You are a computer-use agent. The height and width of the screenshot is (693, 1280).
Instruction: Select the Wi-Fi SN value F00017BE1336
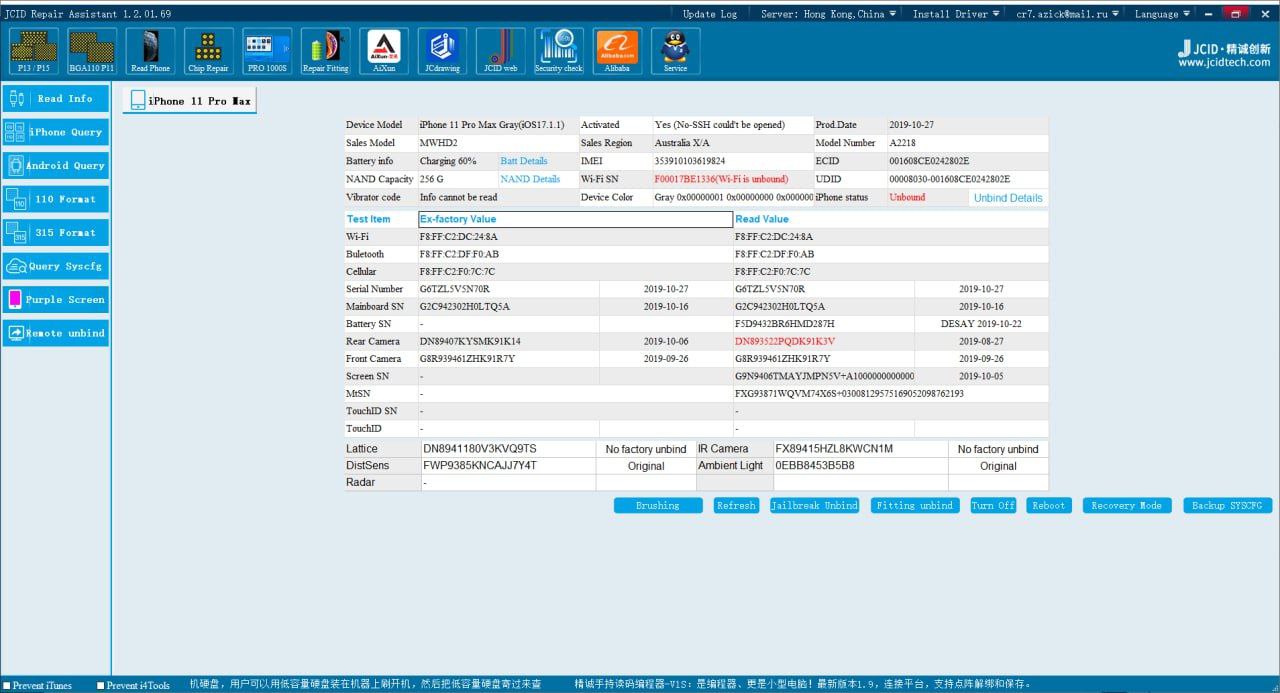point(686,179)
